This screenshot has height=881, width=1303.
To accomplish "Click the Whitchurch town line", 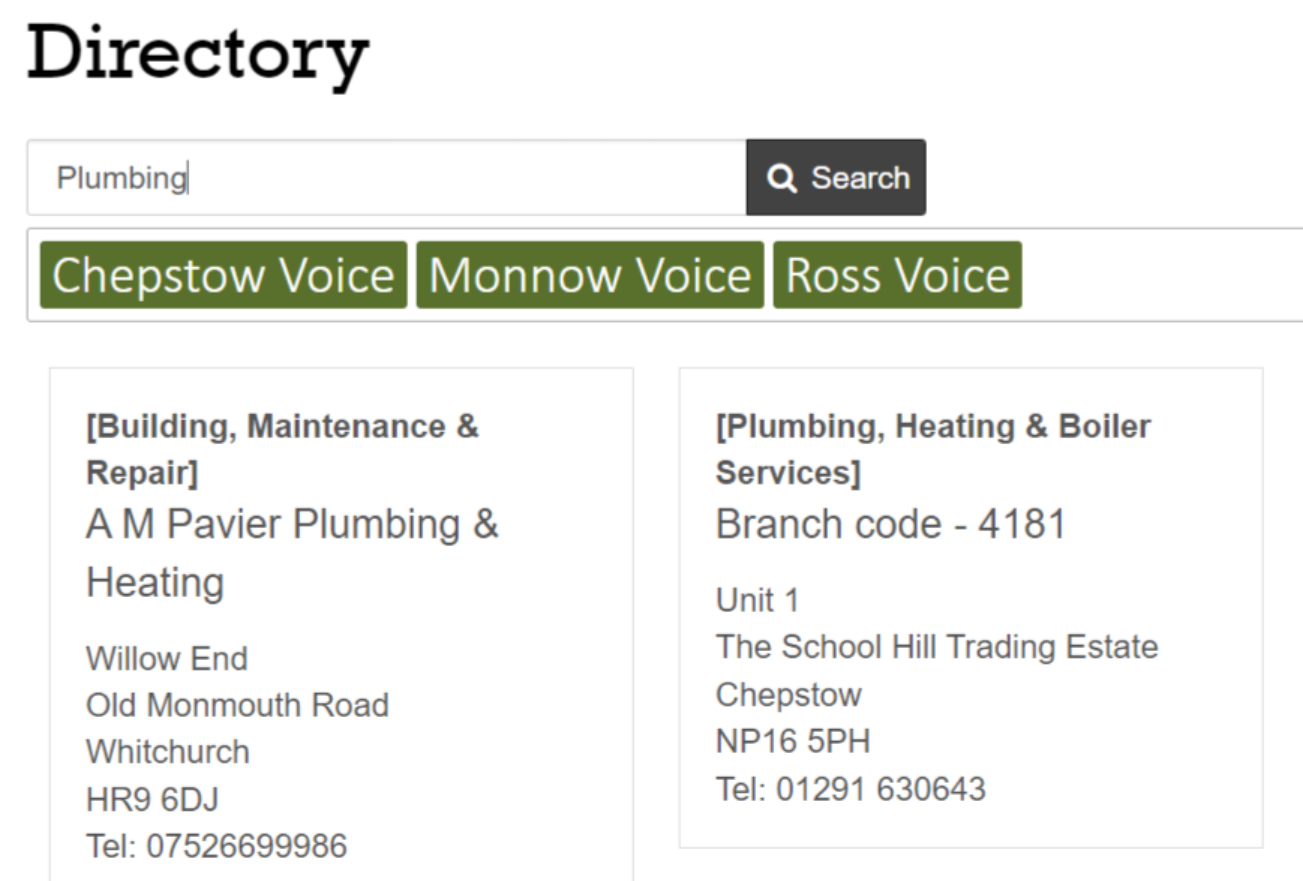I will [168, 753].
